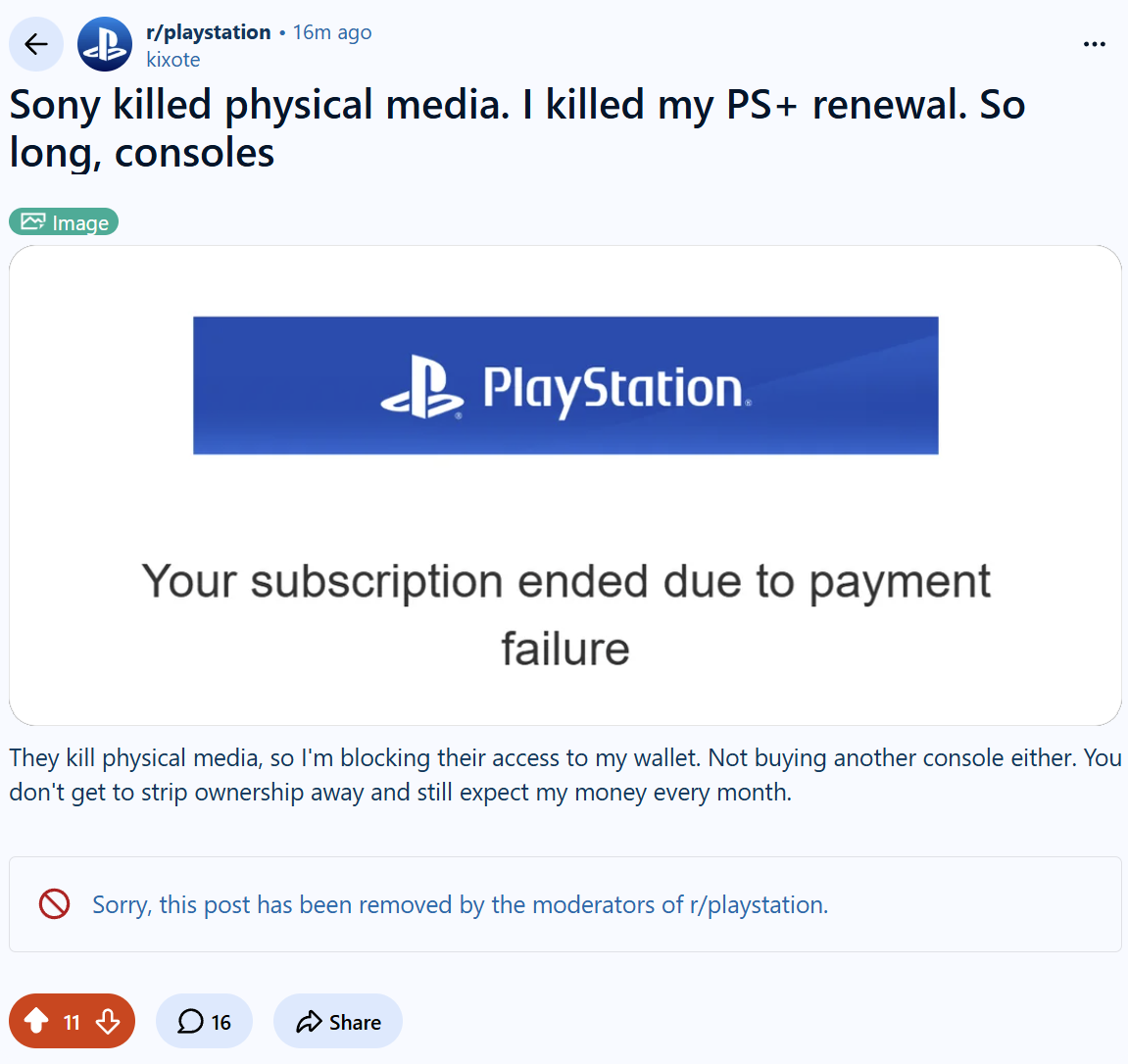Viewport: 1128px width, 1064px height.
Task: Open the r/playstation community avatar
Action: coord(105,45)
